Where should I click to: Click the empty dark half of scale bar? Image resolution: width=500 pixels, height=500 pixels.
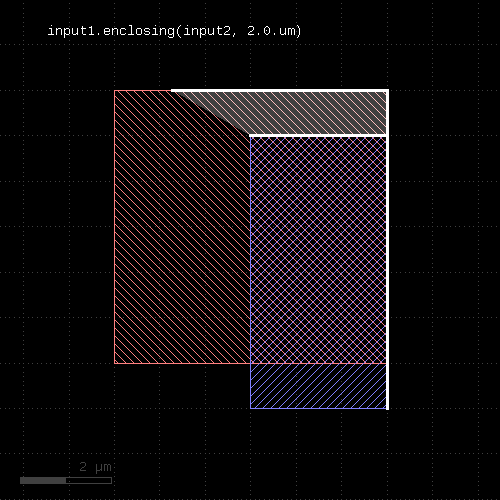(x=89, y=480)
